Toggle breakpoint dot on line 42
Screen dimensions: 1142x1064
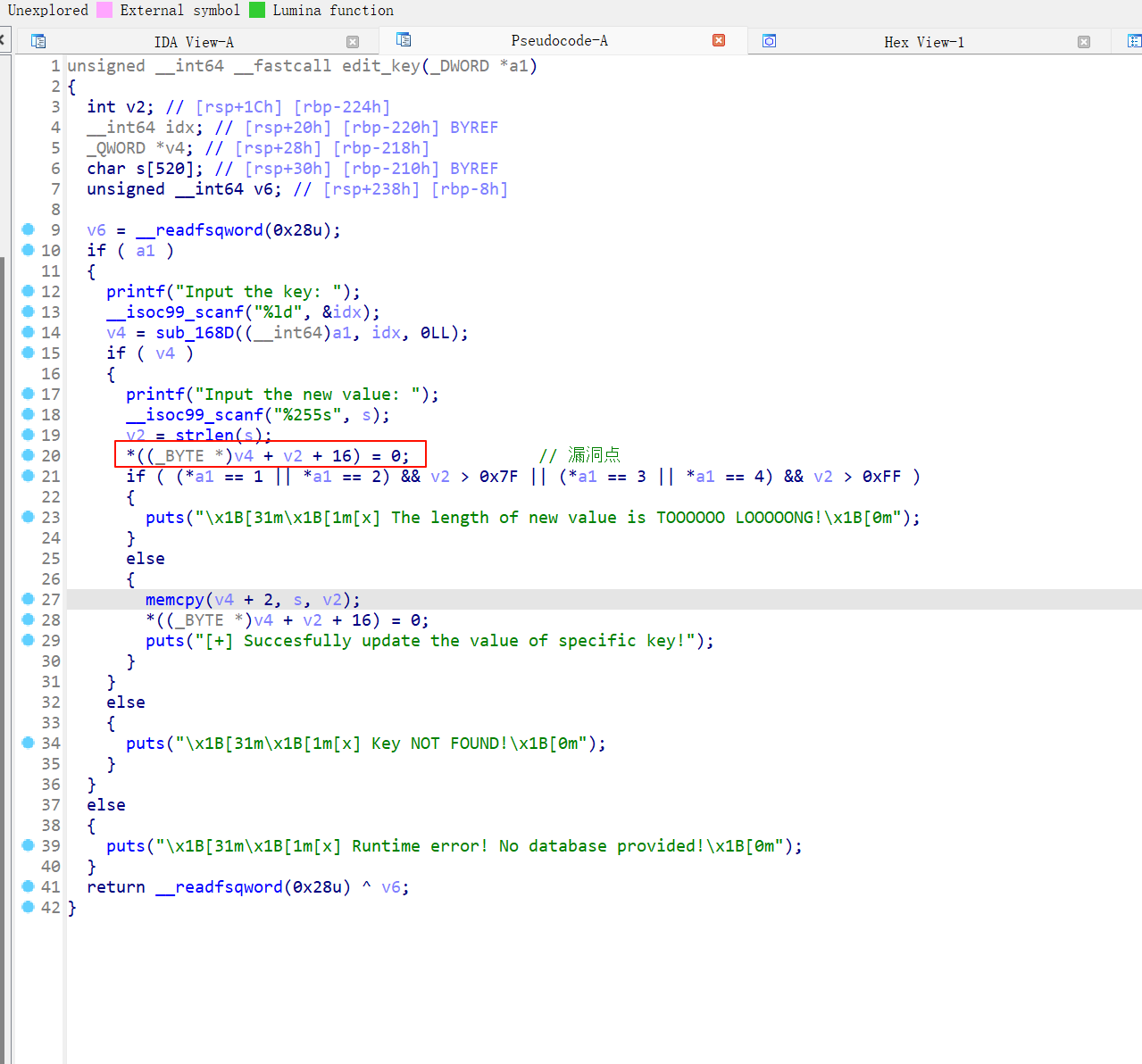click(x=28, y=907)
